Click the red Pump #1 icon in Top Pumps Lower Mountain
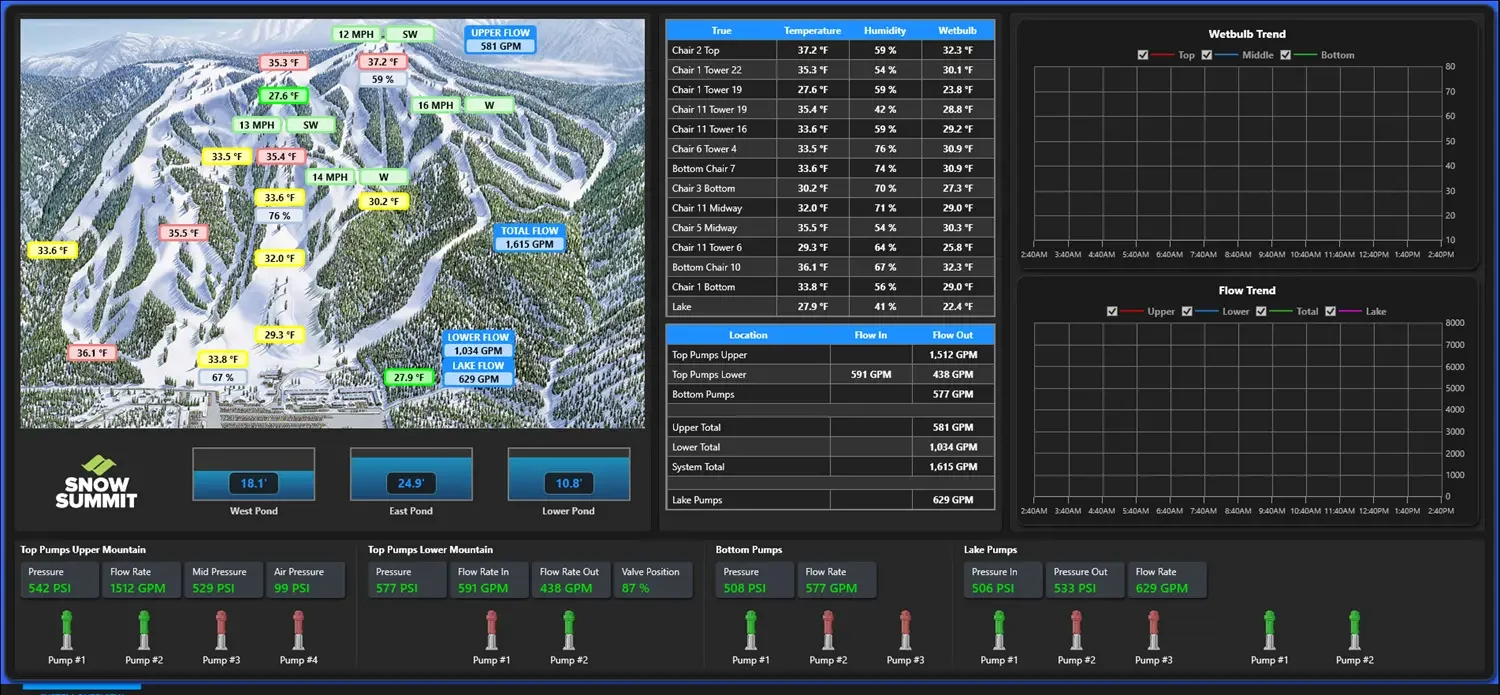1500x695 pixels. pyautogui.click(x=491, y=632)
